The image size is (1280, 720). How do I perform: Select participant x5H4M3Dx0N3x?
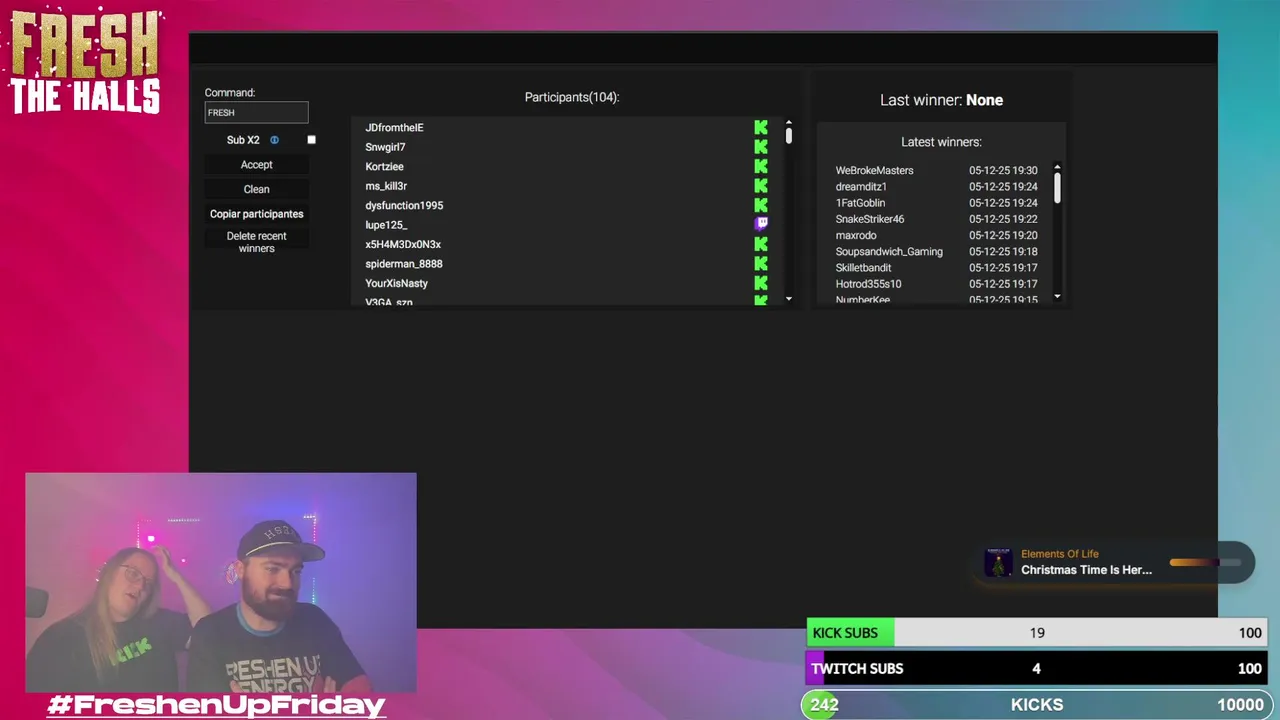[403, 245]
